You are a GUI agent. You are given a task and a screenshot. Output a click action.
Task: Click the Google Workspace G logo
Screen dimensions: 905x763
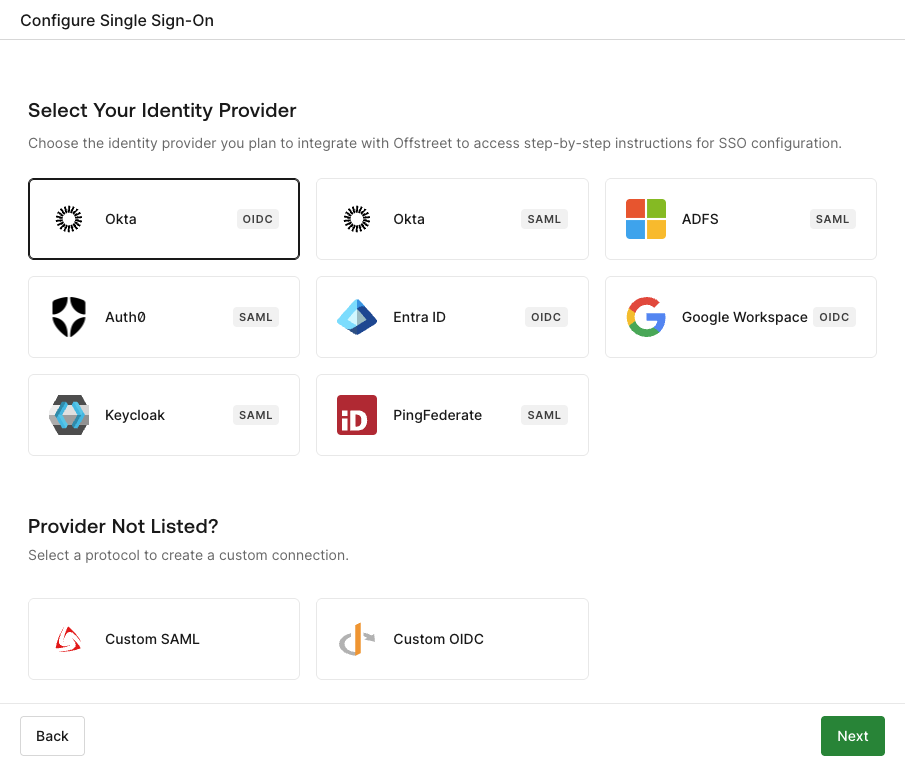click(x=646, y=317)
